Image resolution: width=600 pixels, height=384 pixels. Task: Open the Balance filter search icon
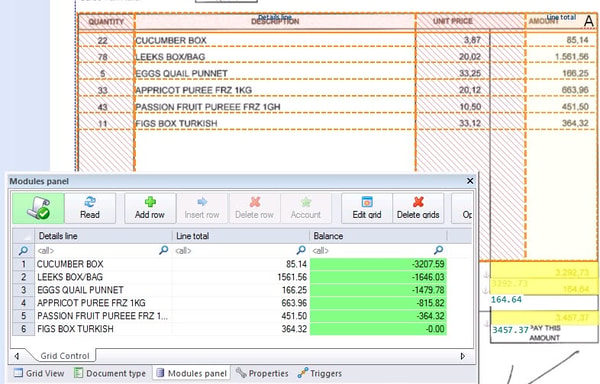(439, 250)
